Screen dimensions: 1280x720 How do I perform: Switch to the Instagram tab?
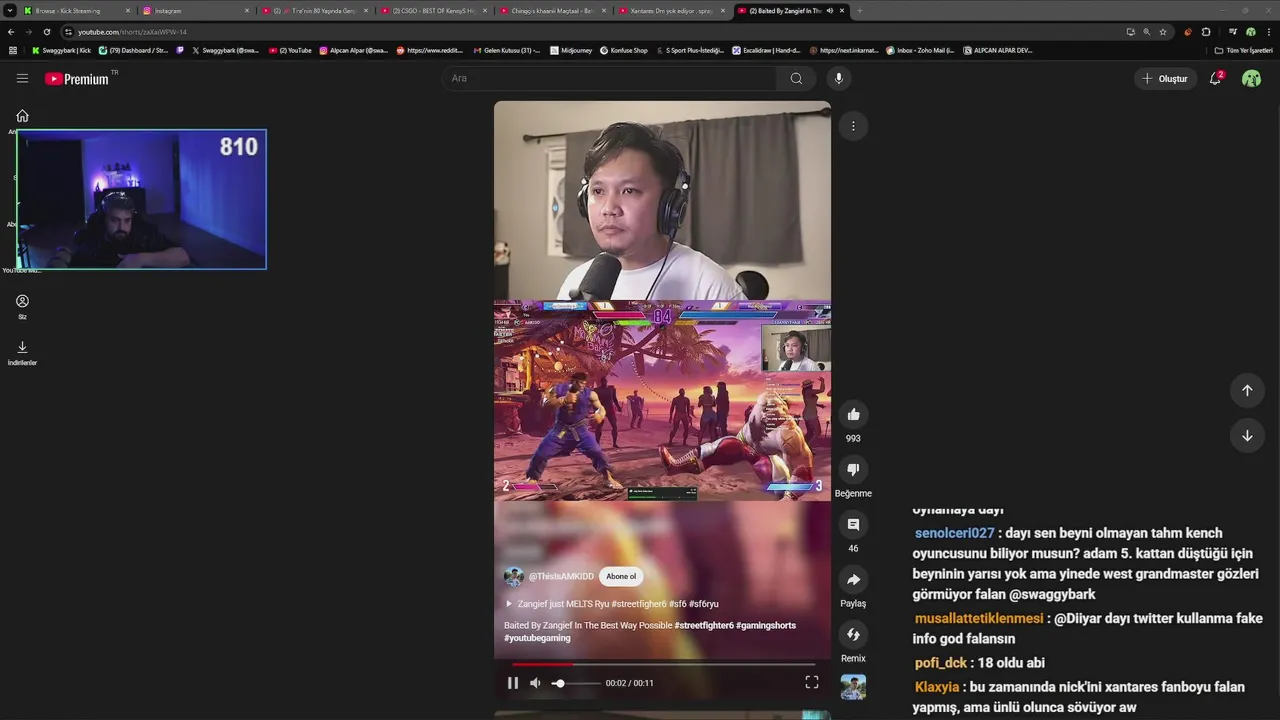(195, 10)
